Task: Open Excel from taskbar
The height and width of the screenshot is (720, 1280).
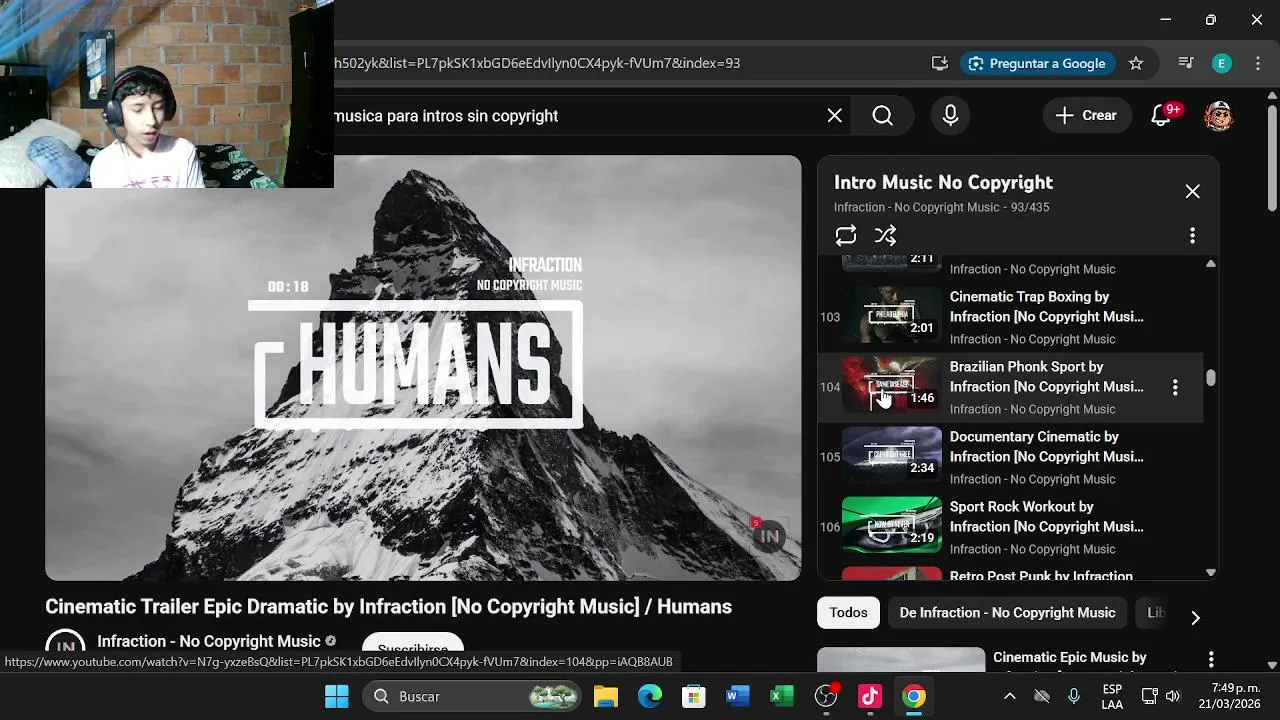Action: tap(782, 696)
